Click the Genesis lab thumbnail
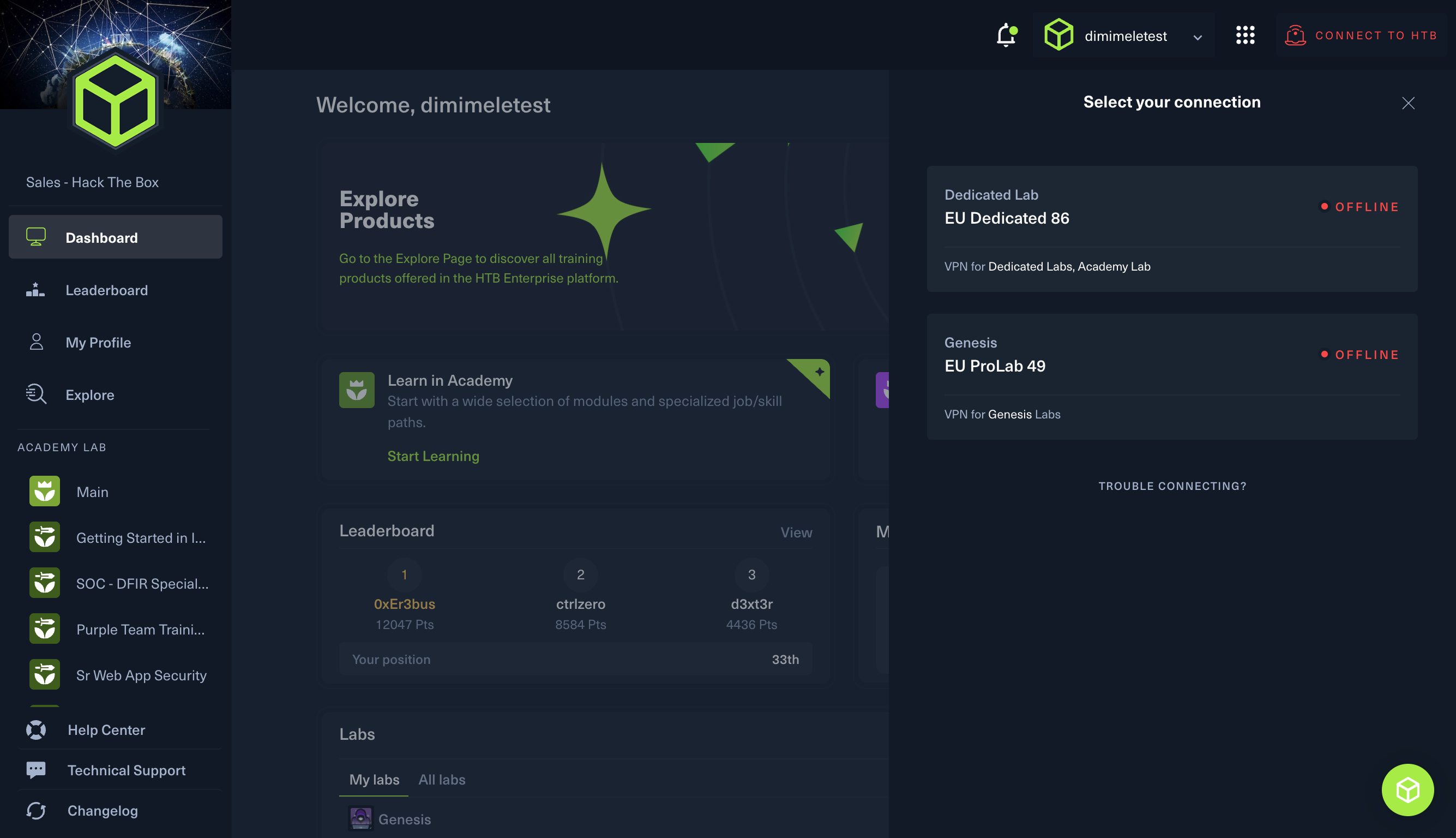The height and width of the screenshot is (838, 1456). click(x=360, y=818)
